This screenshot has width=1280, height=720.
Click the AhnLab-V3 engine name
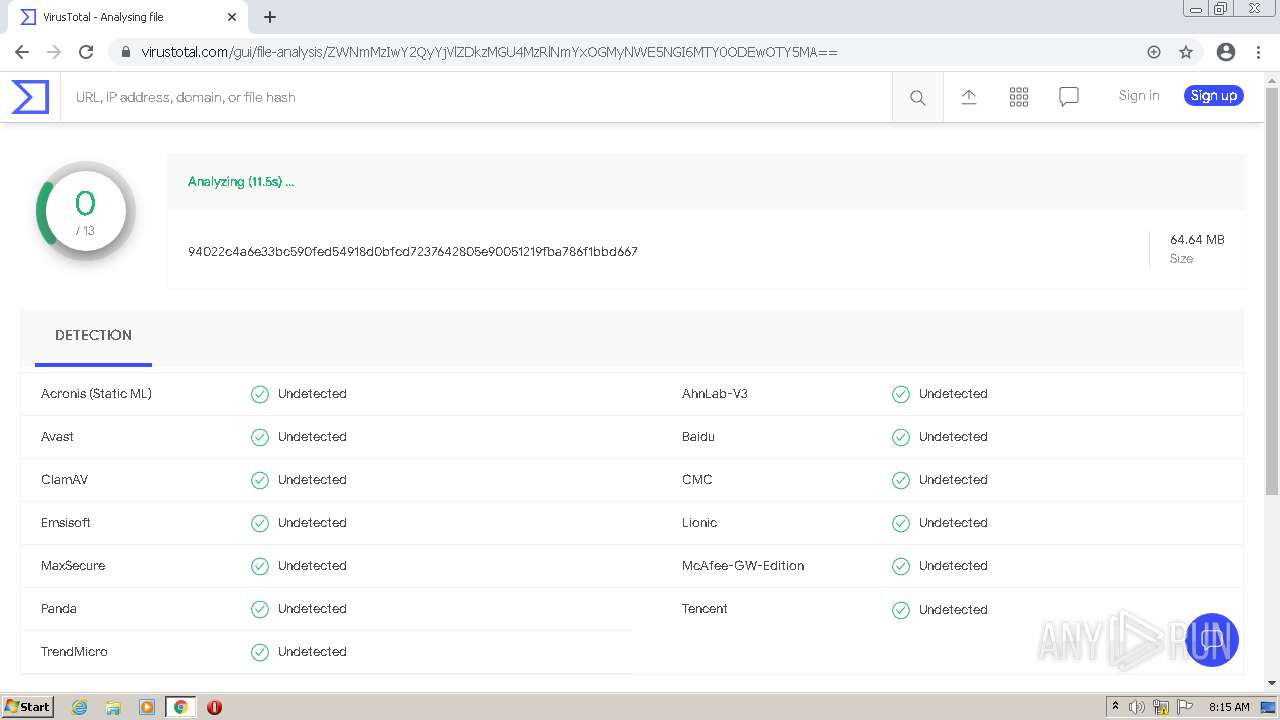click(x=715, y=393)
